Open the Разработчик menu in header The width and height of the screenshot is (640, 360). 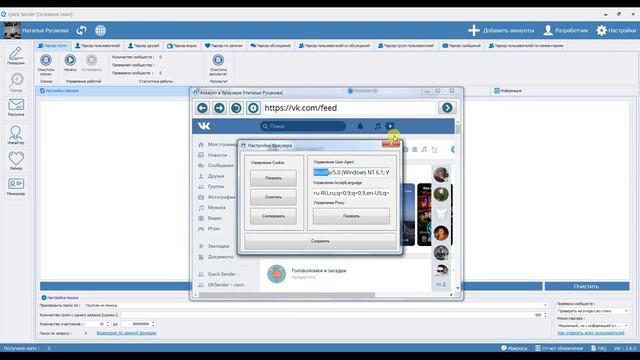click(x=566, y=30)
